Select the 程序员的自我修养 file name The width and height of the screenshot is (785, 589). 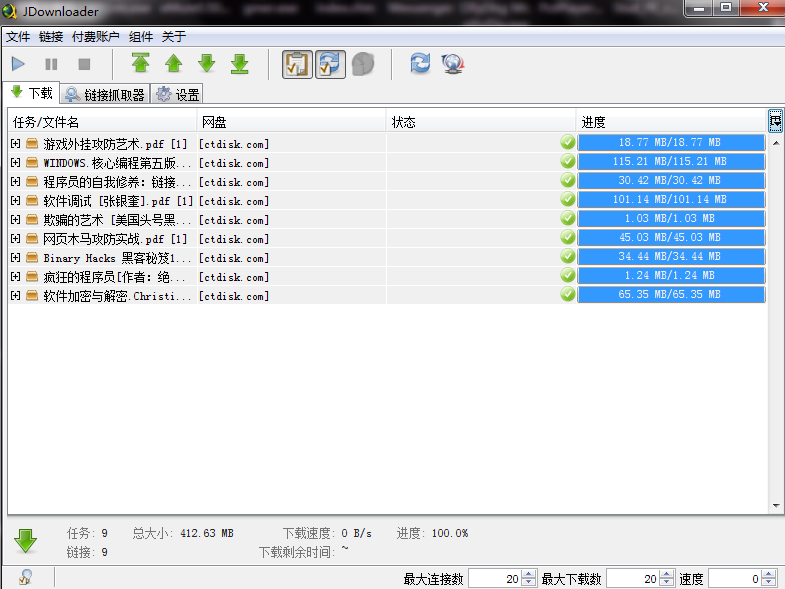[117, 182]
